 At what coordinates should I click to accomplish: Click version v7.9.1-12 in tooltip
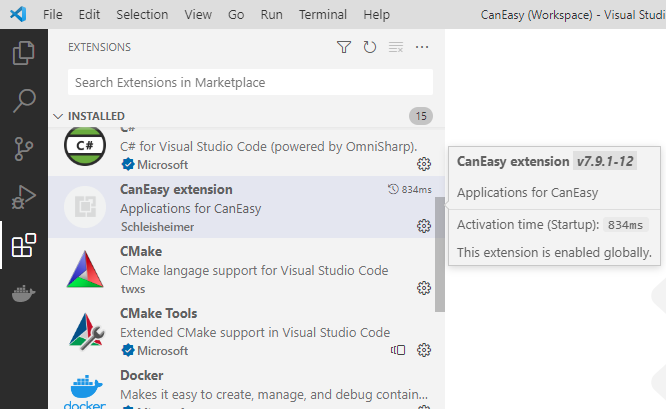[x=605, y=161]
